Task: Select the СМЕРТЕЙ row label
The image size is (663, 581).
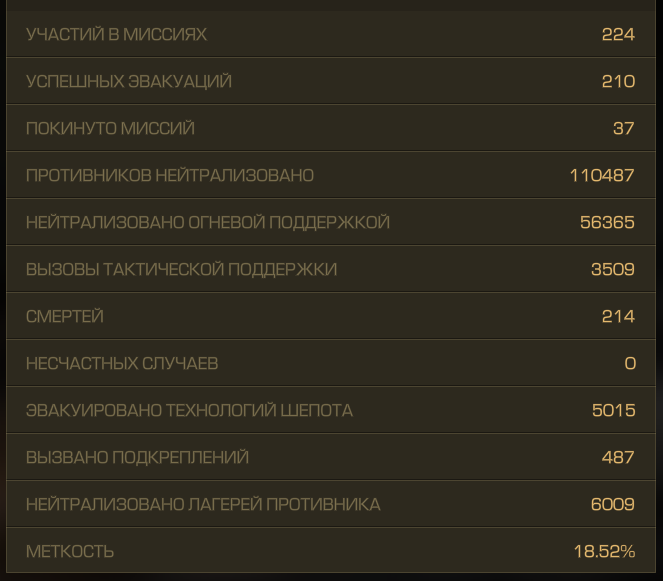Action: [65, 316]
